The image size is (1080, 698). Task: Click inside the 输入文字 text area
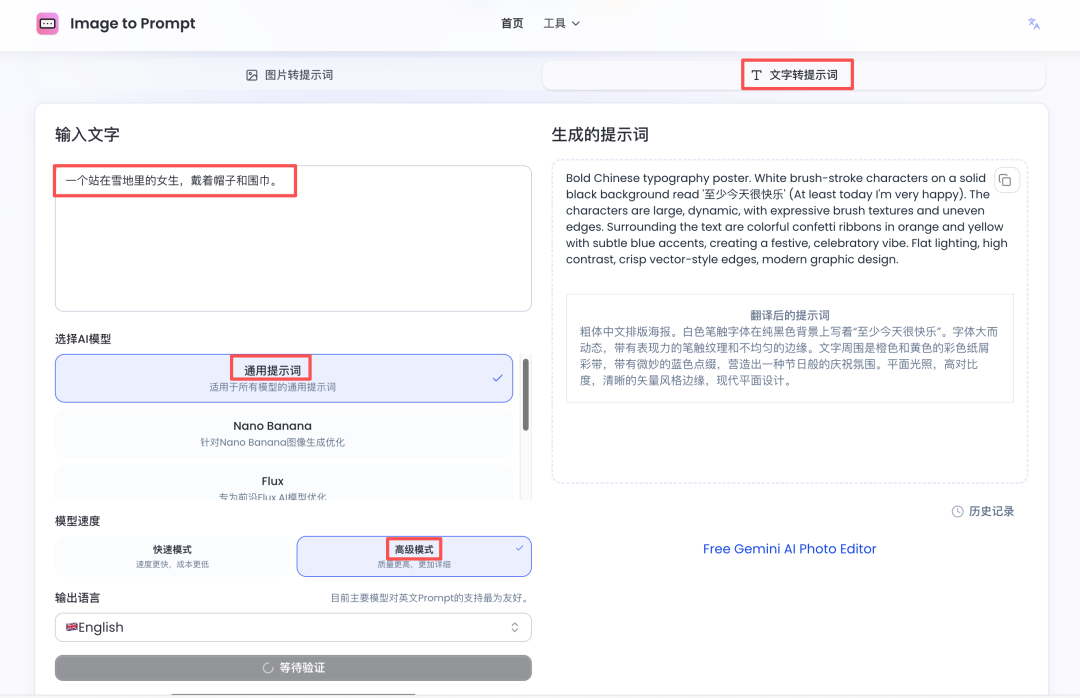tap(293, 250)
